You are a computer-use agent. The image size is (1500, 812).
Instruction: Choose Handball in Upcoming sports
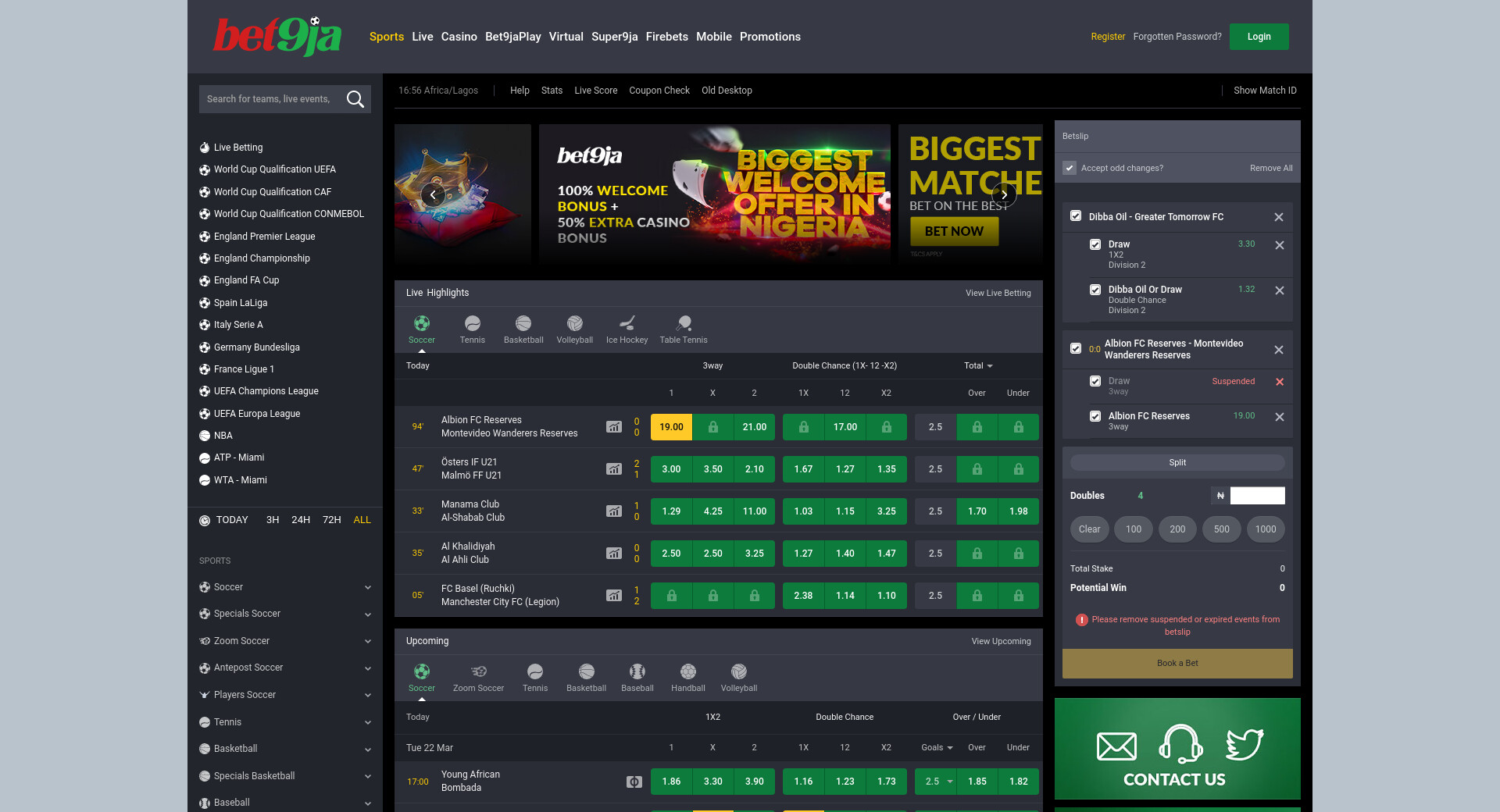(687, 677)
